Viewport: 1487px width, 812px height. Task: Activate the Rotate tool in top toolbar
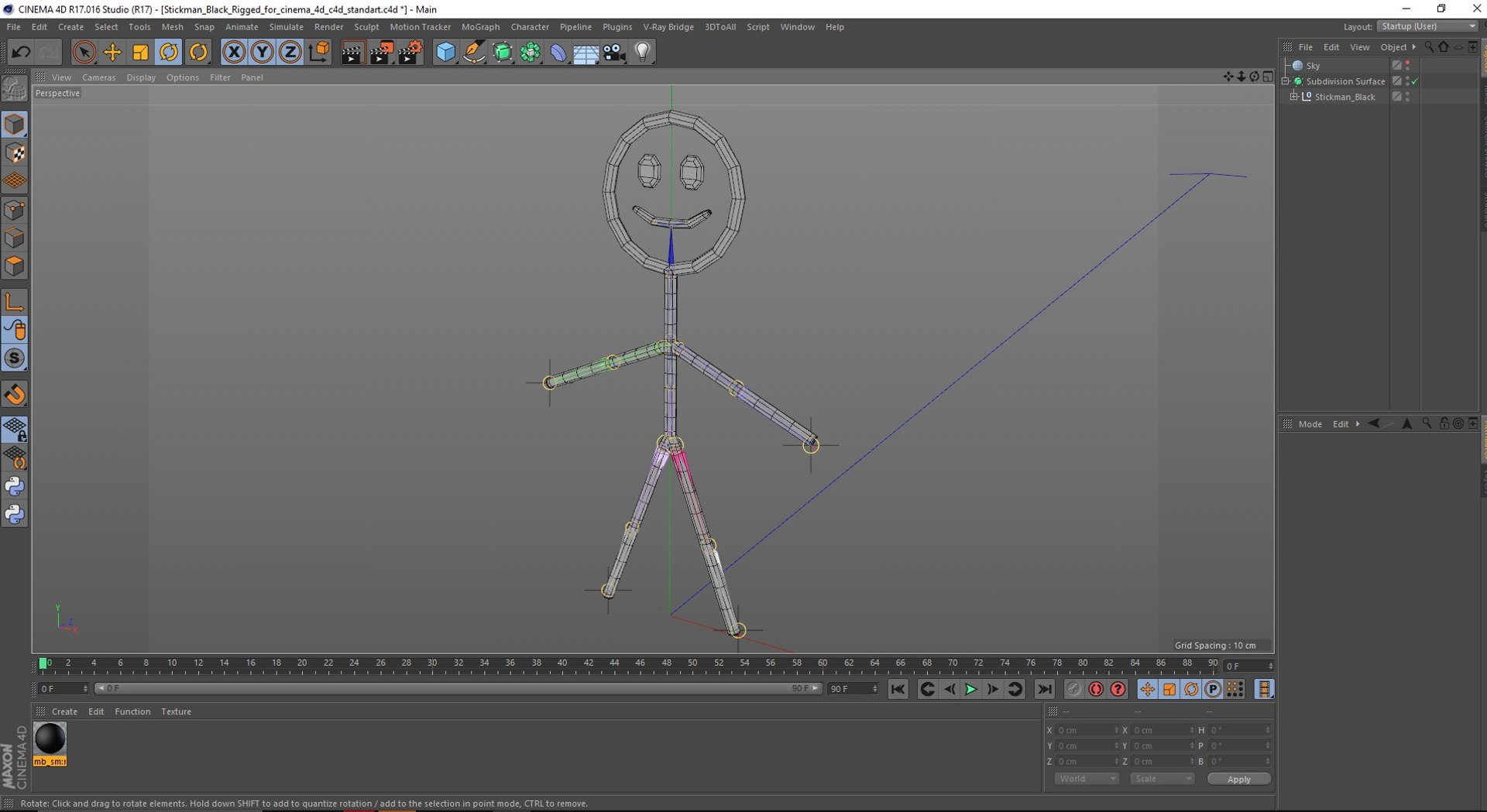168,53
